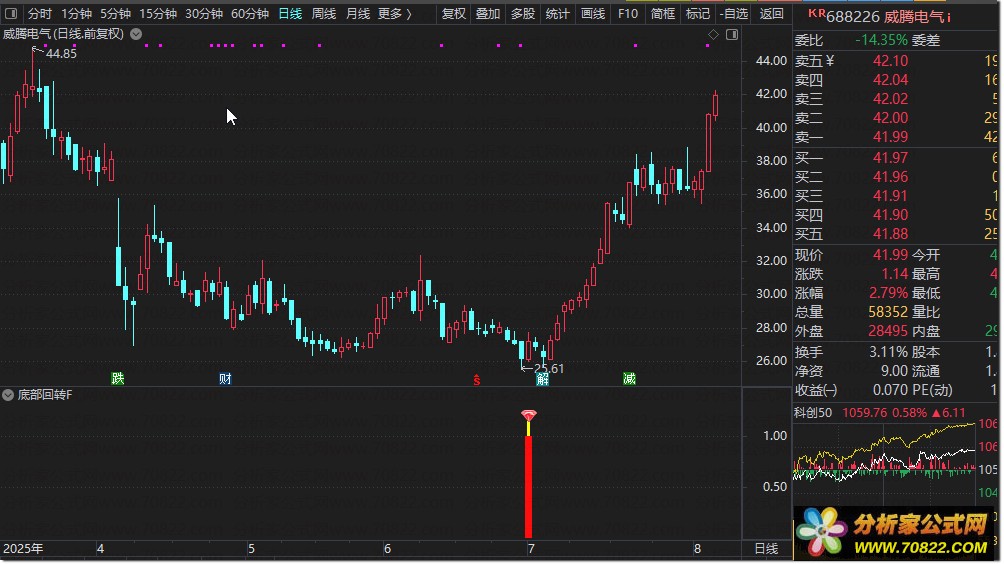
Task: Toggle the panel layout icon above chart
Action: click(x=732, y=35)
